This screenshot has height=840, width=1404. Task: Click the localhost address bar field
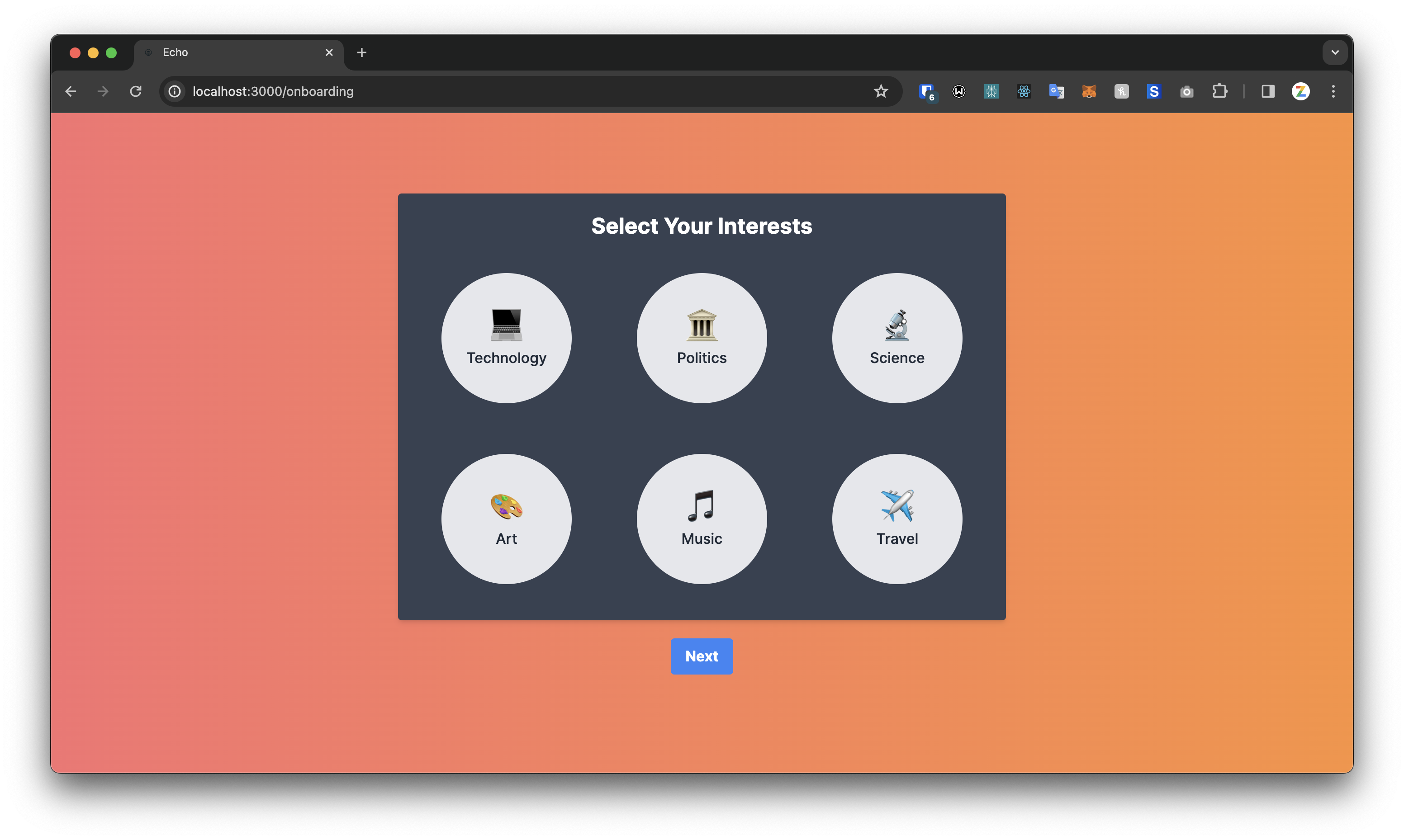click(x=509, y=91)
